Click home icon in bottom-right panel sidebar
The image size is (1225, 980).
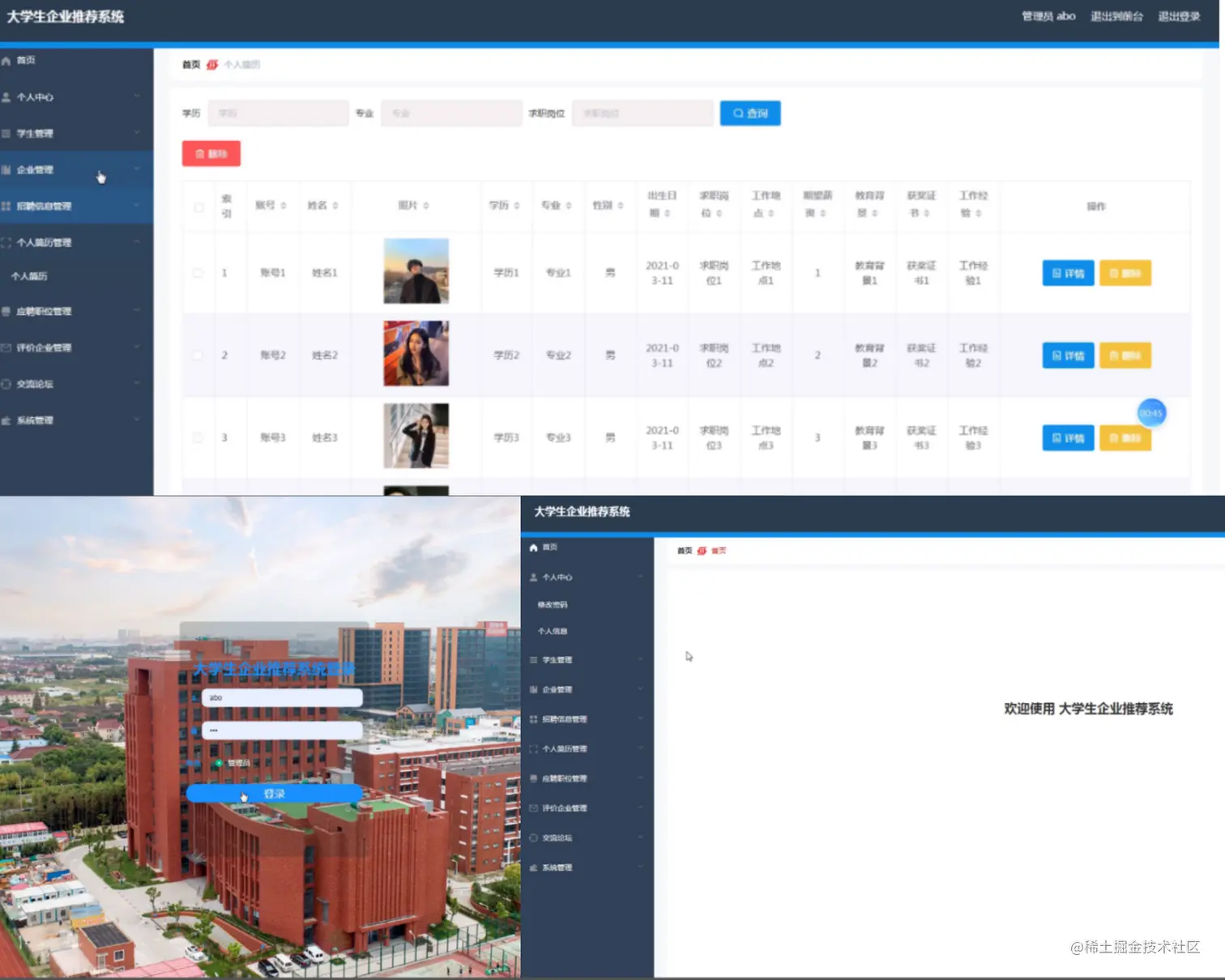[533, 548]
